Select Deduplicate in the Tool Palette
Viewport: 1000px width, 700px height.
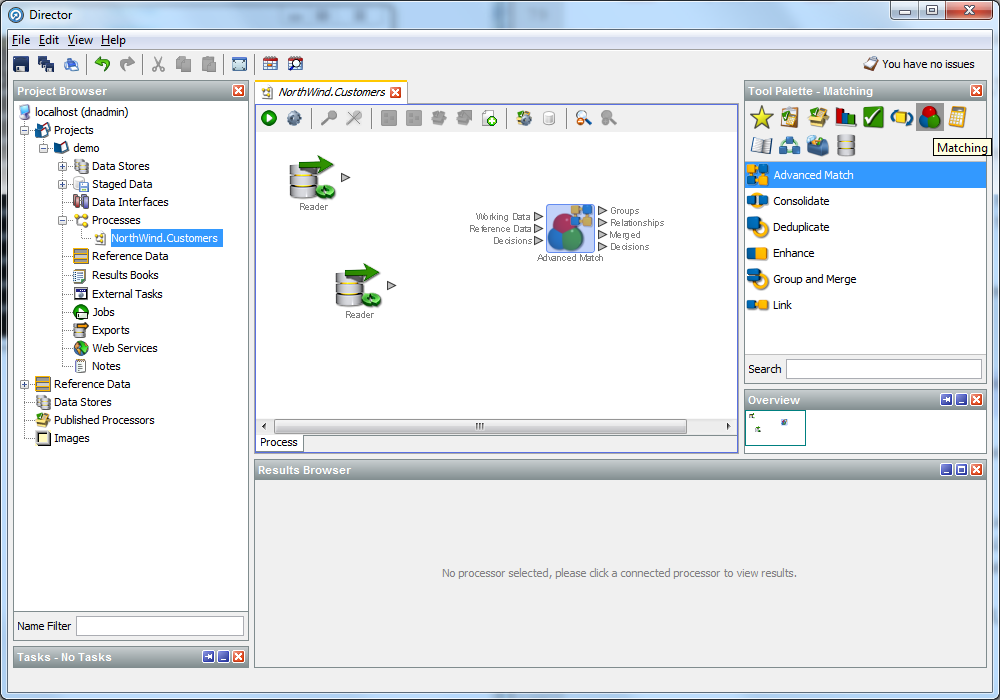865,227
